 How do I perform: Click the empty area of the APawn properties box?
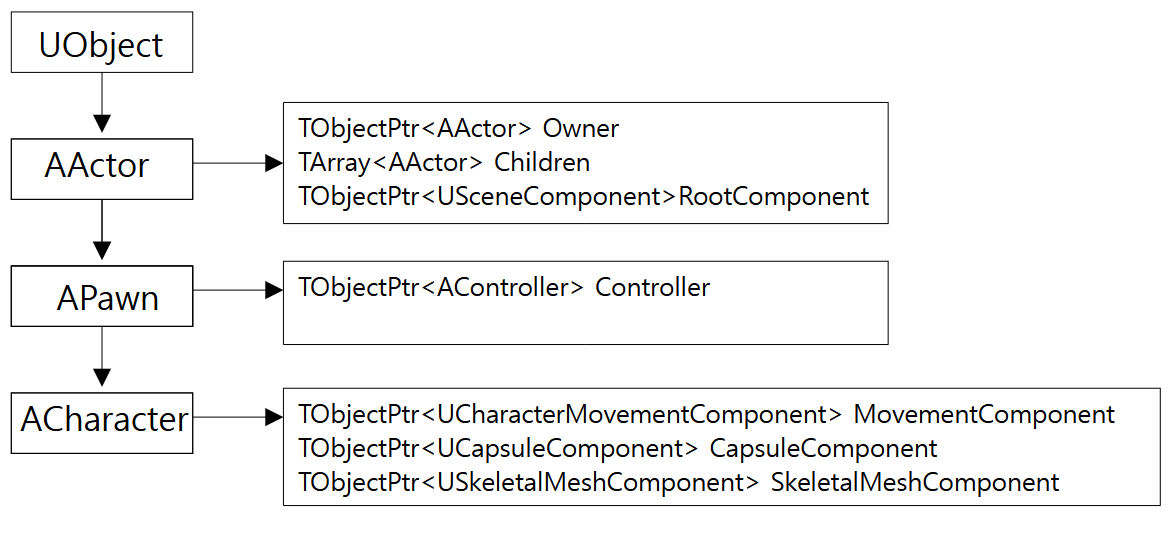pos(585,324)
